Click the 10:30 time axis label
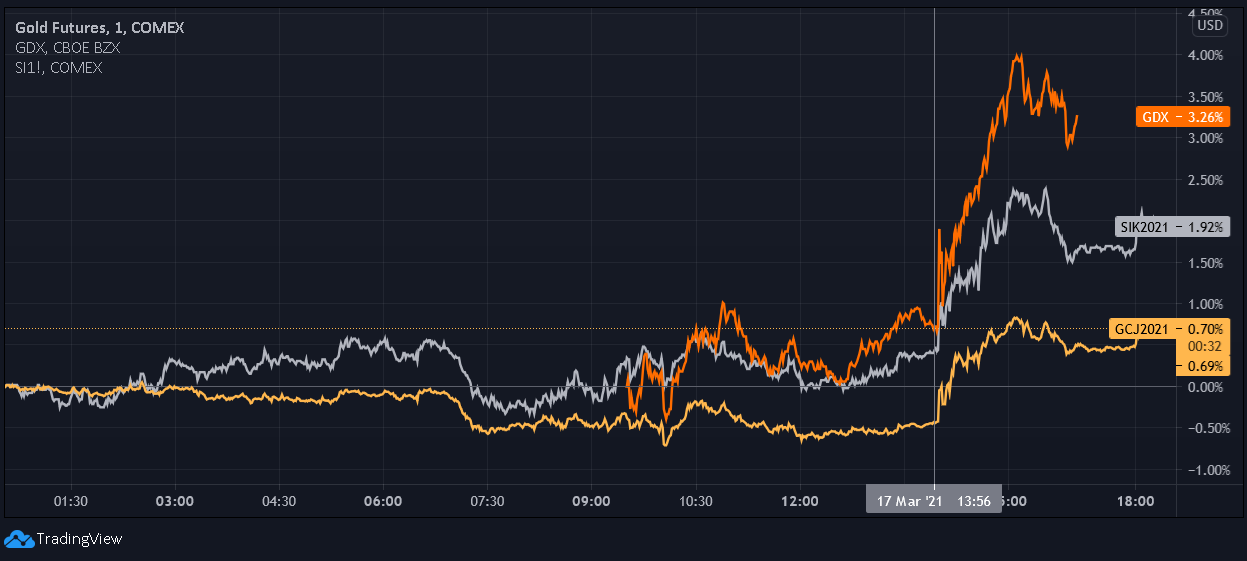Screen dimensions: 1247x561 pos(696,500)
